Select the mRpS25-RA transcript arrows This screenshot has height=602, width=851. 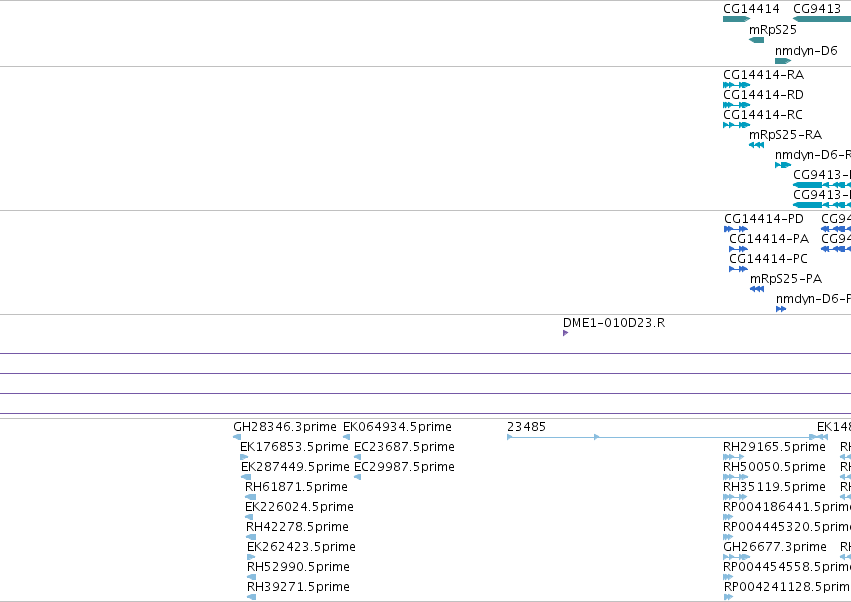pos(756,145)
